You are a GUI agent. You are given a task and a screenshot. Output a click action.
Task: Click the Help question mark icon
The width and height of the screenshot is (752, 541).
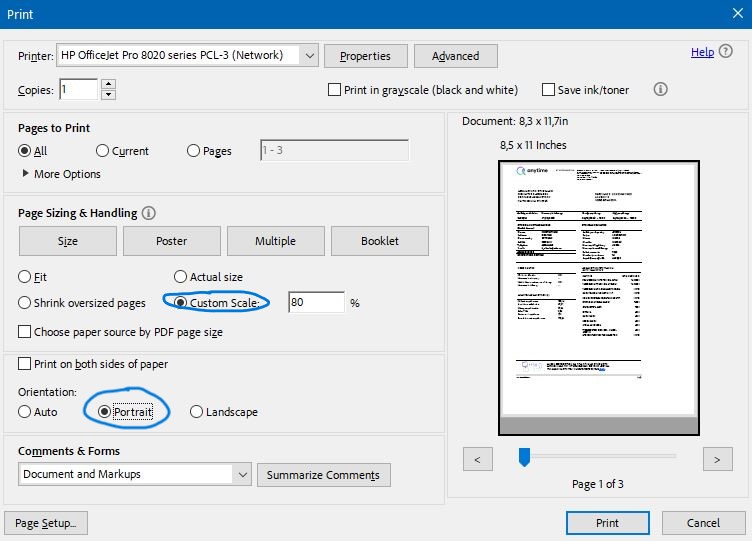coord(726,52)
